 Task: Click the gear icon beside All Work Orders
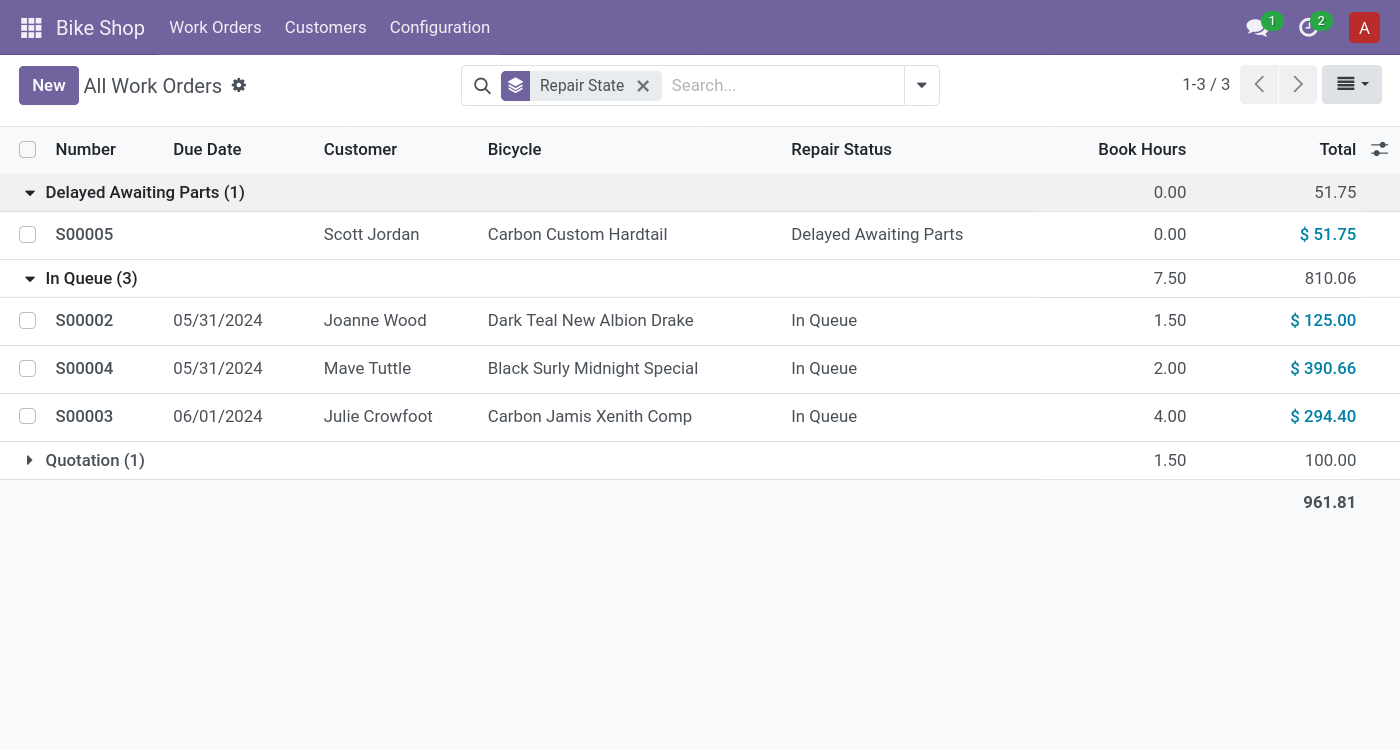[x=239, y=85]
